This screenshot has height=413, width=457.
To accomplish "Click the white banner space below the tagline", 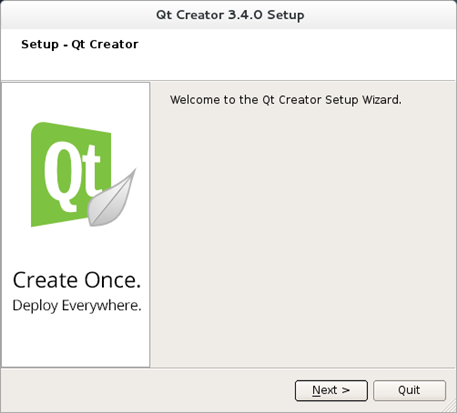I will click(76, 340).
